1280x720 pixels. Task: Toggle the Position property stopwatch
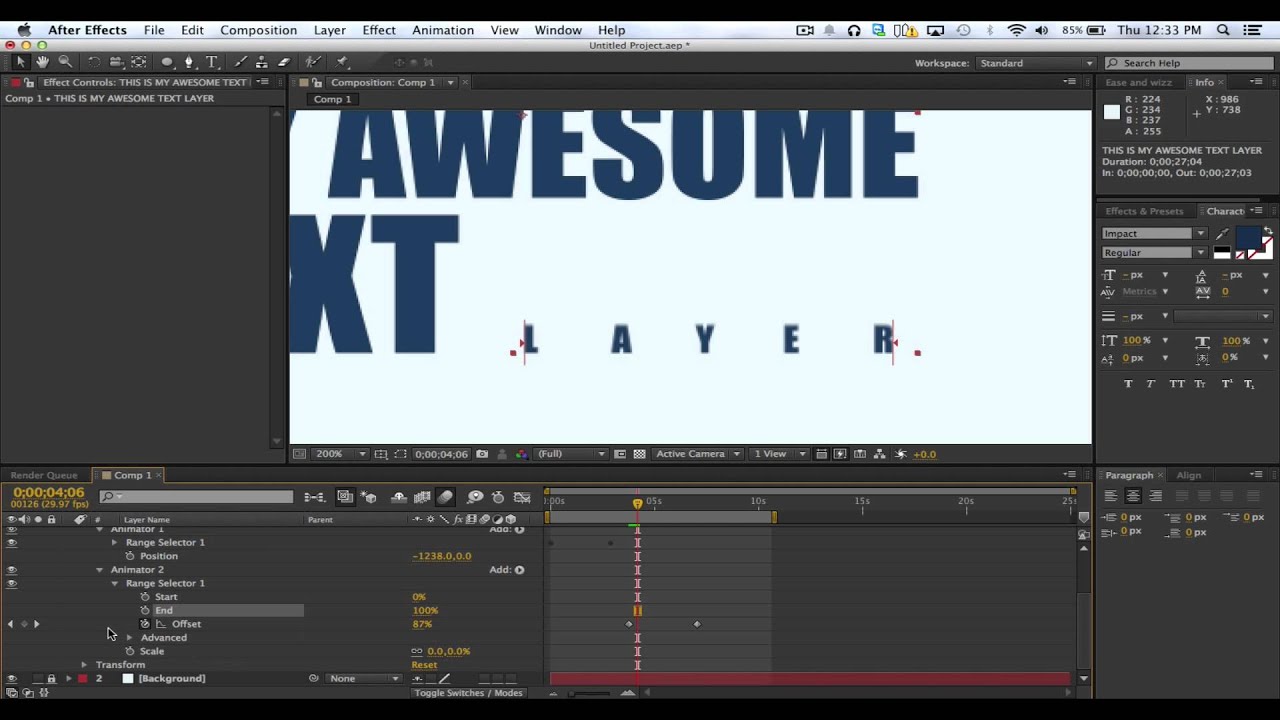coord(130,556)
